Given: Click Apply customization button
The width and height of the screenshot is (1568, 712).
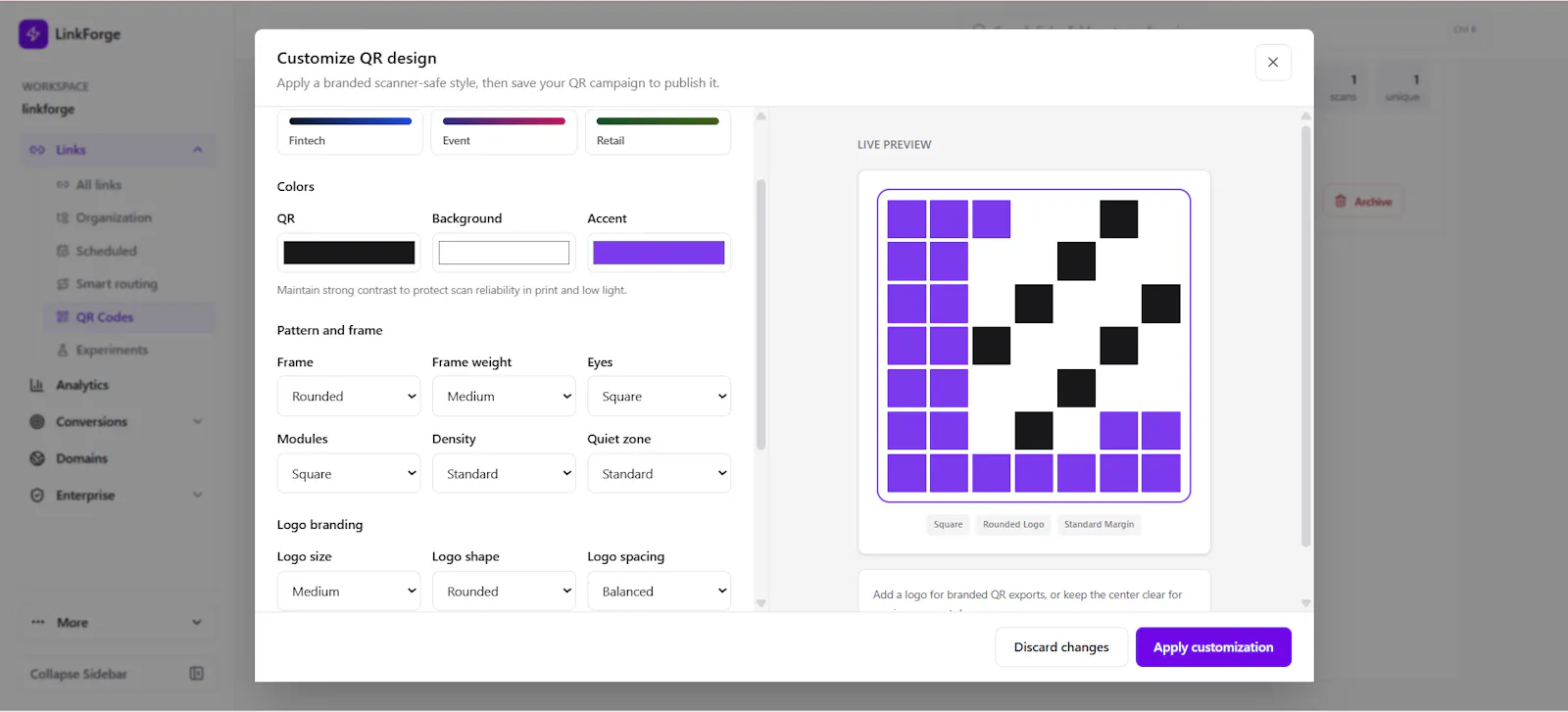Looking at the screenshot, I should tap(1213, 647).
